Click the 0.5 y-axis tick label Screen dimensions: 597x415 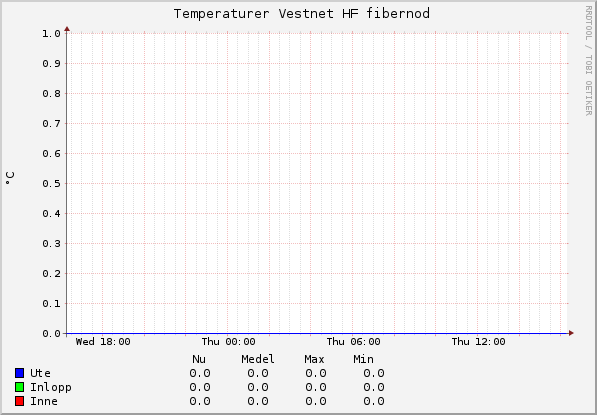click(51, 184)
